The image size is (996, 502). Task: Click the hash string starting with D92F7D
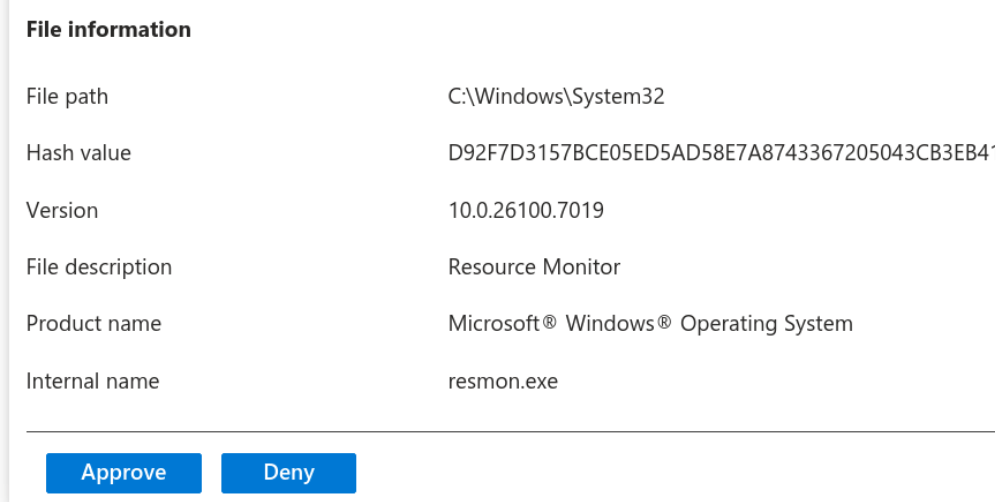pyautogui.click(x=720, y=153)
